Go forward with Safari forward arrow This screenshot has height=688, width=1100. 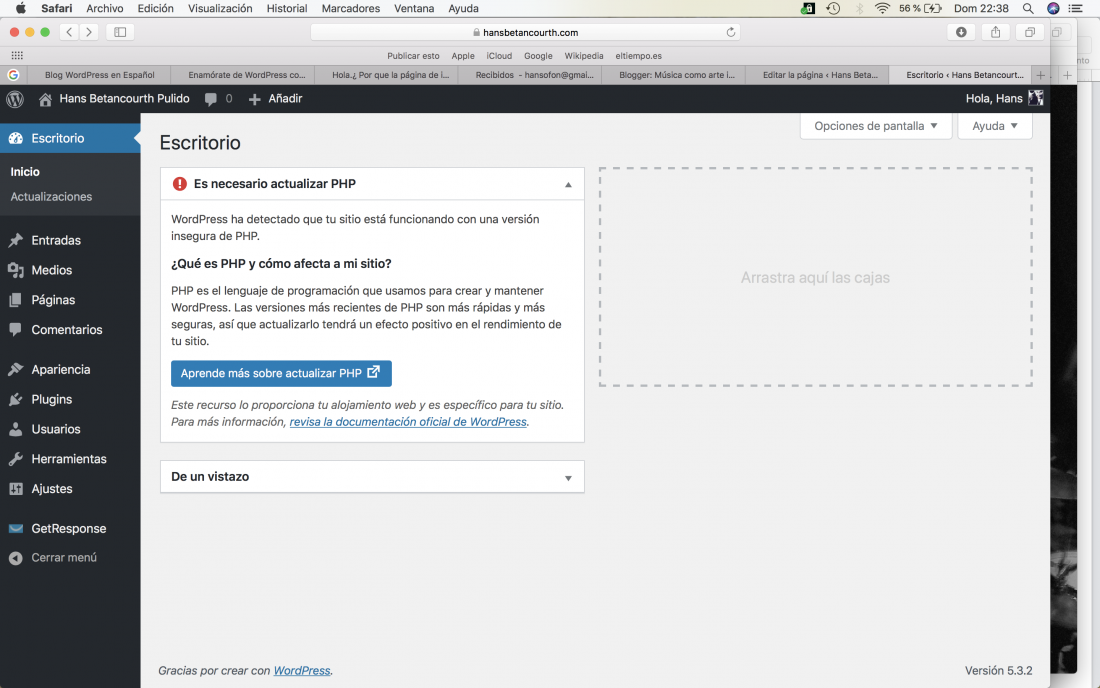click(x=88, y=32)
